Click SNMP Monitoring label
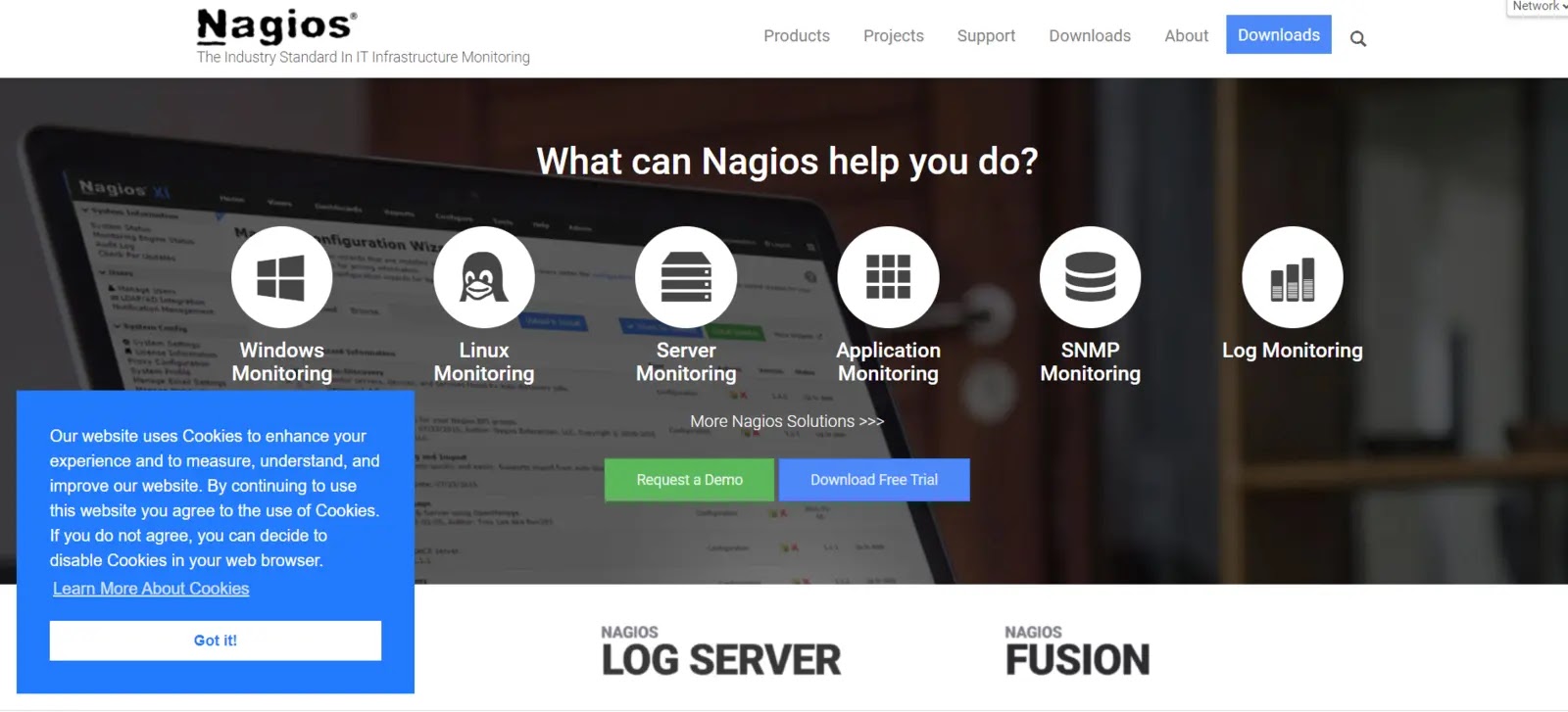This screenshot has width=1568, height=712. click(x=1090, y=361)
